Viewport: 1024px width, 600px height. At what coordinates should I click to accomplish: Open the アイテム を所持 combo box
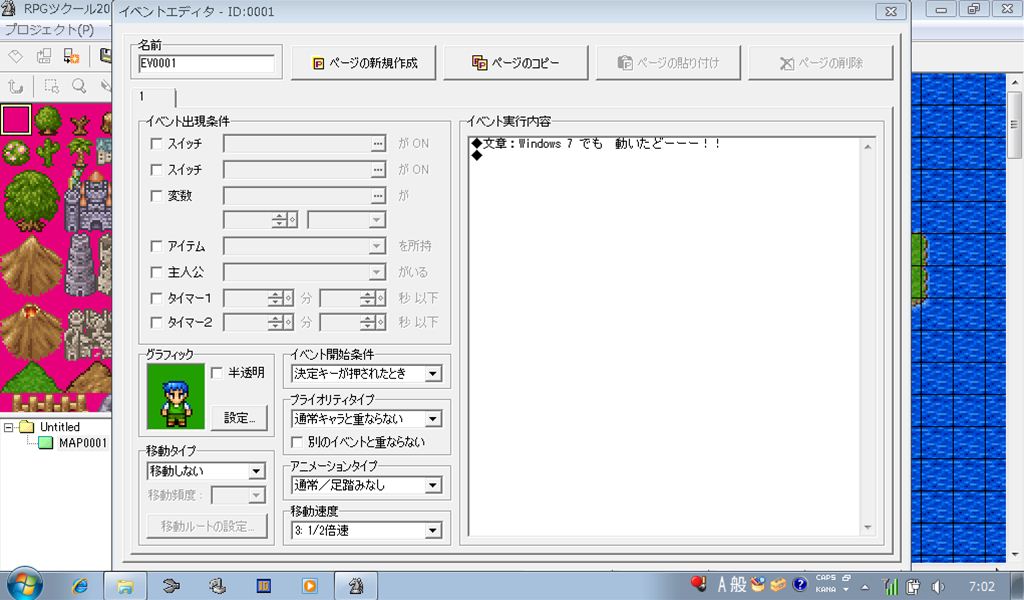304,246
